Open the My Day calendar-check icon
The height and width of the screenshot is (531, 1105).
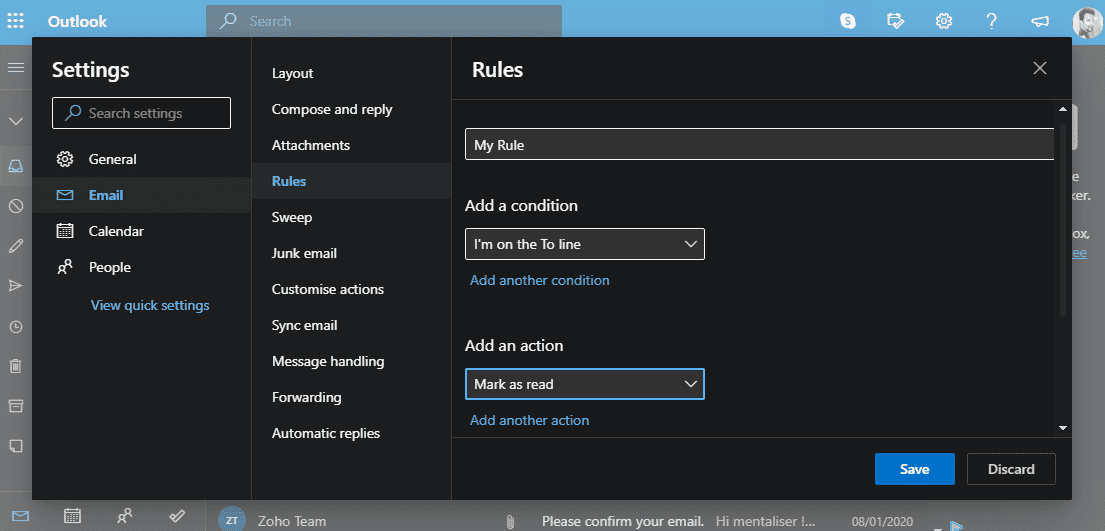896,21
